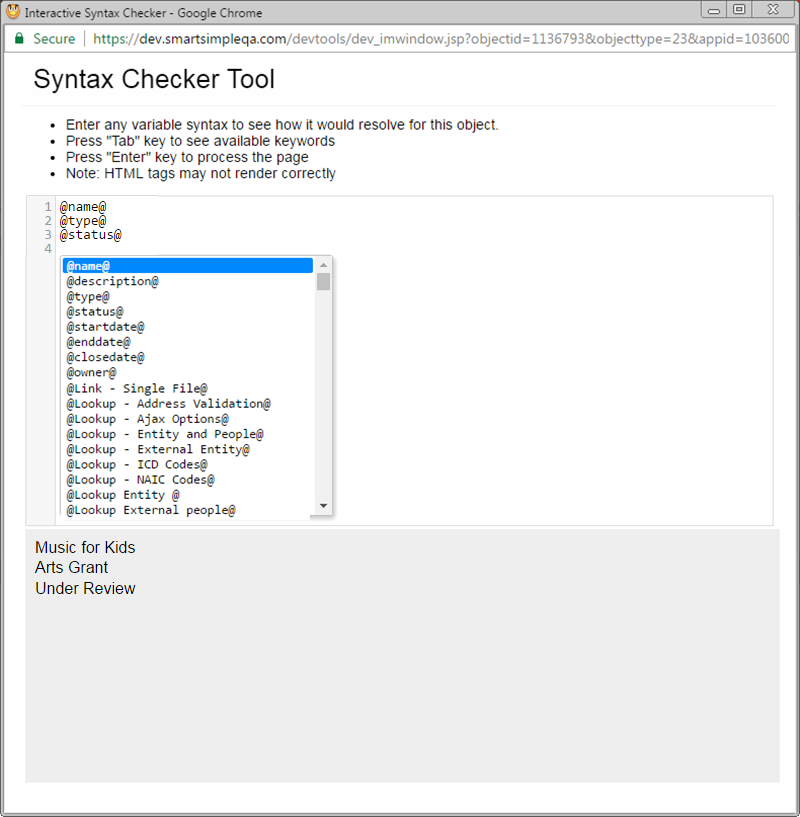Select @Lookup - Ajax Options@ entry
Image resolution: width=800 pixels, height=817 pixels.
(x=147, y=419)
